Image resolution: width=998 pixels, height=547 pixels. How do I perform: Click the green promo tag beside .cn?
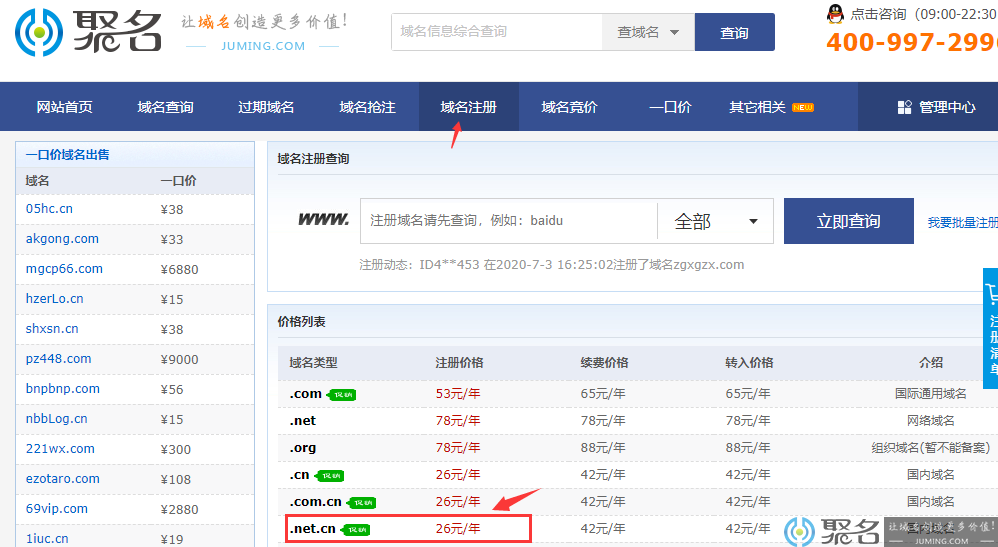pos(329,476)
